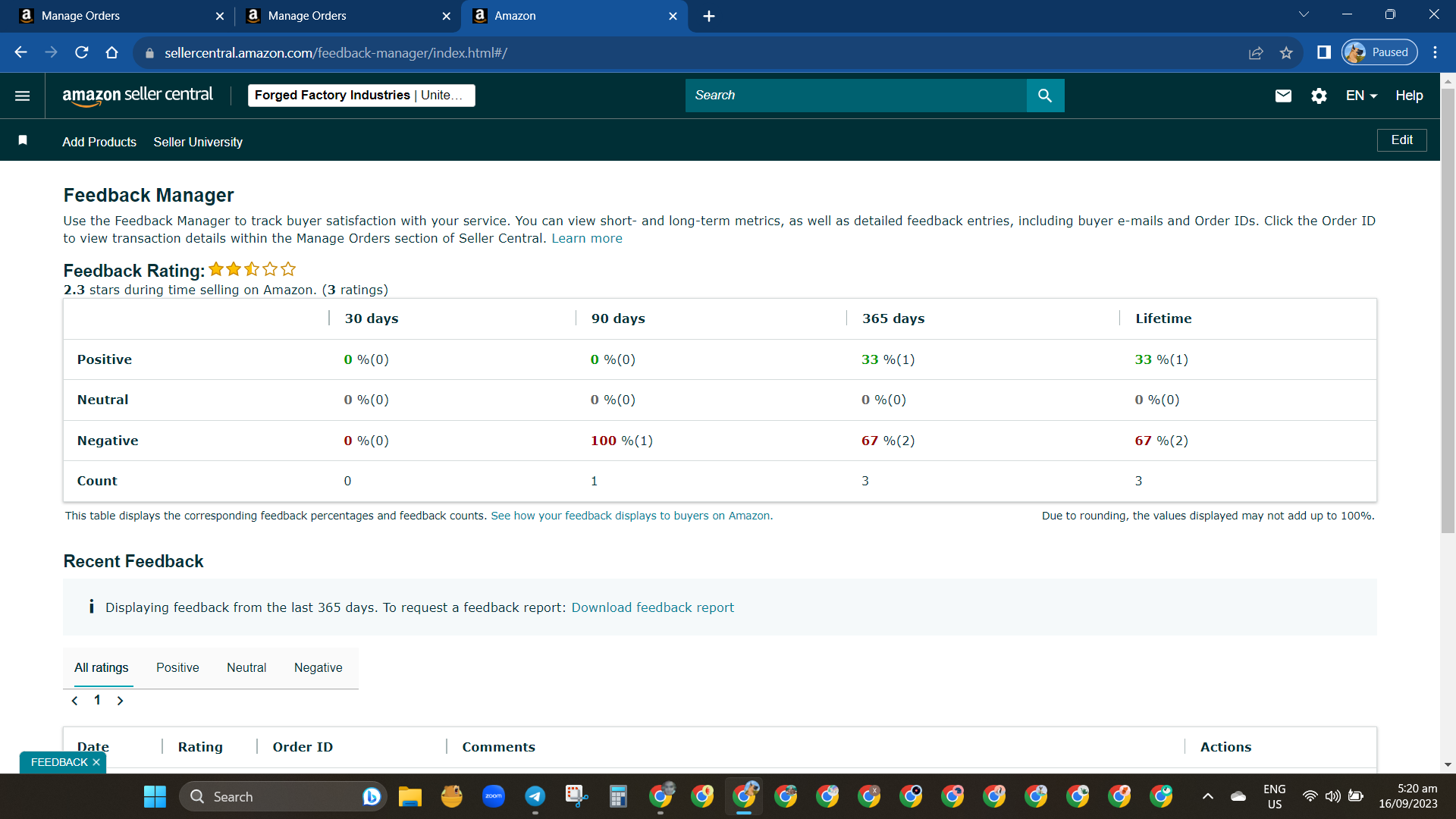Open the Snipping Tool from the taskbar
This screenshot has height=819, width=1456.
coord(577,796)
